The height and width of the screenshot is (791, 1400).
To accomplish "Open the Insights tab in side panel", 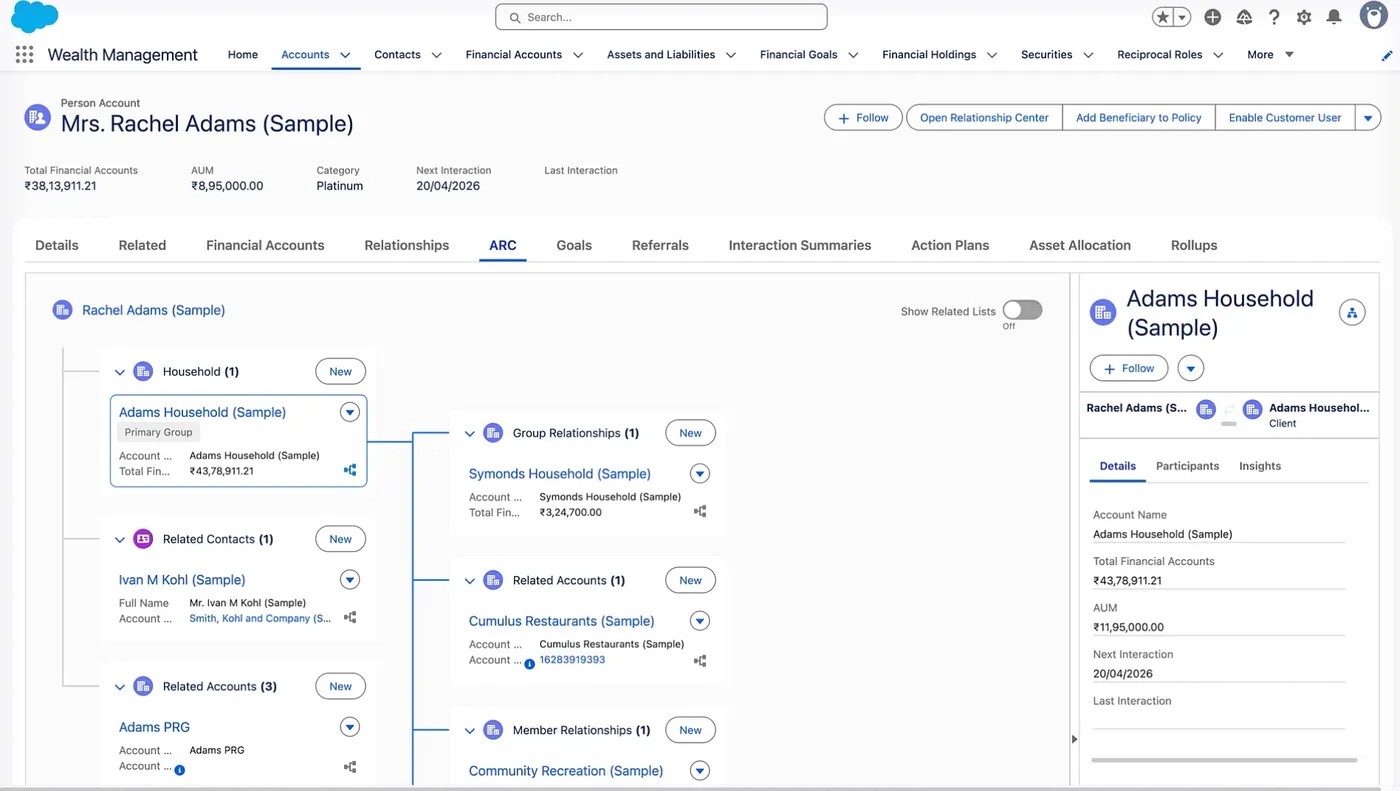I will [1260, 466].
